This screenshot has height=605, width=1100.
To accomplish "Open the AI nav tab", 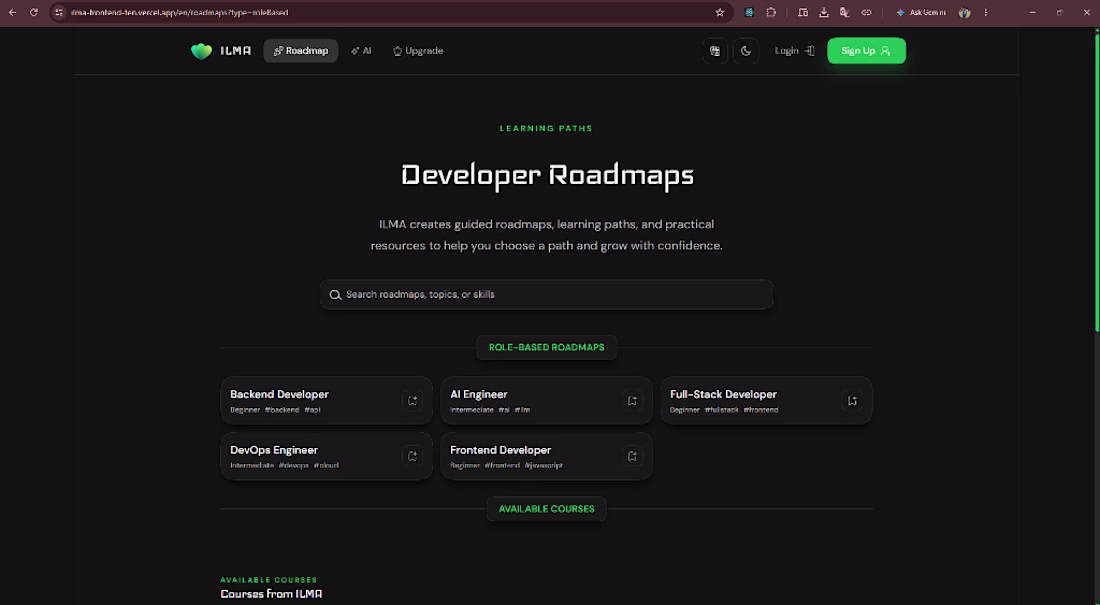I will [361, 51].
